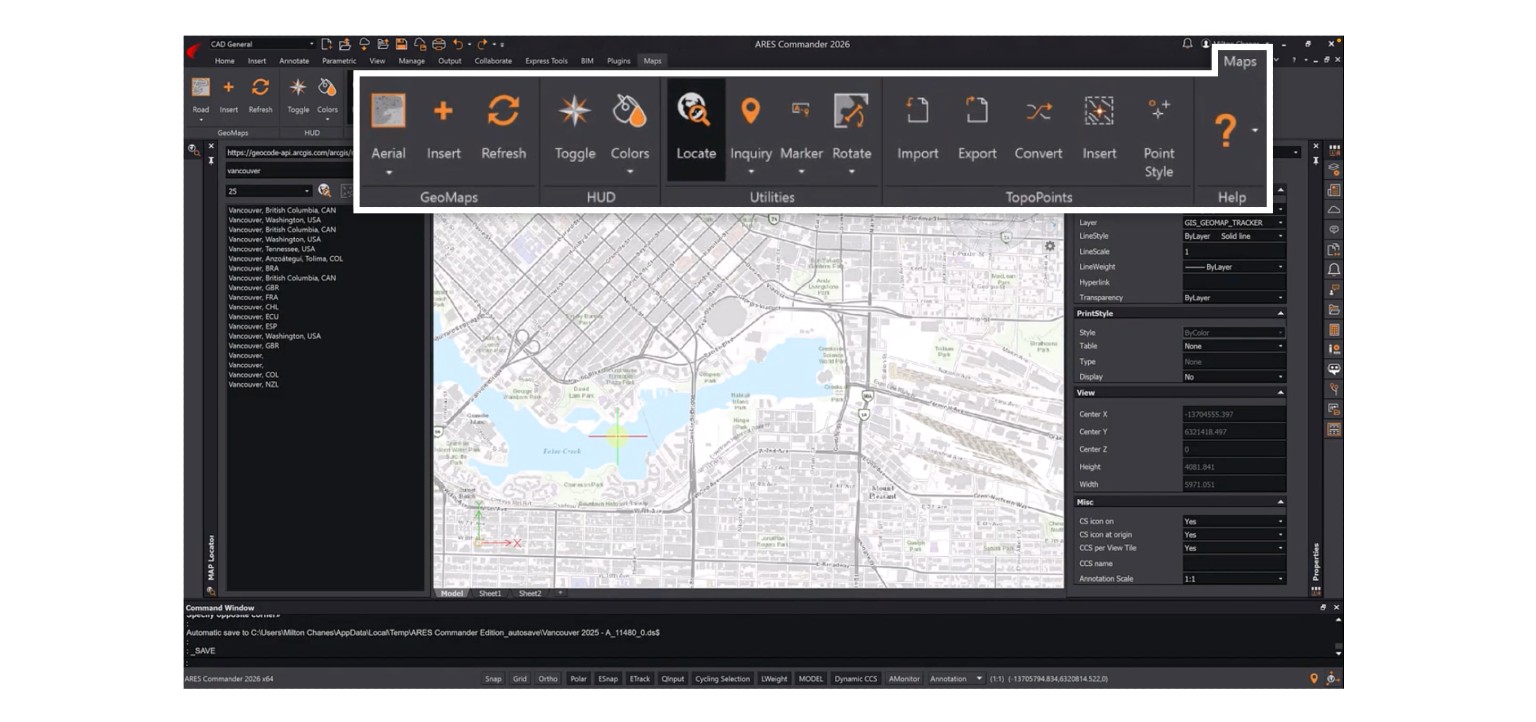
Task: Select 'Vancouver, BRA' result
Action: (x=254, y=268)
